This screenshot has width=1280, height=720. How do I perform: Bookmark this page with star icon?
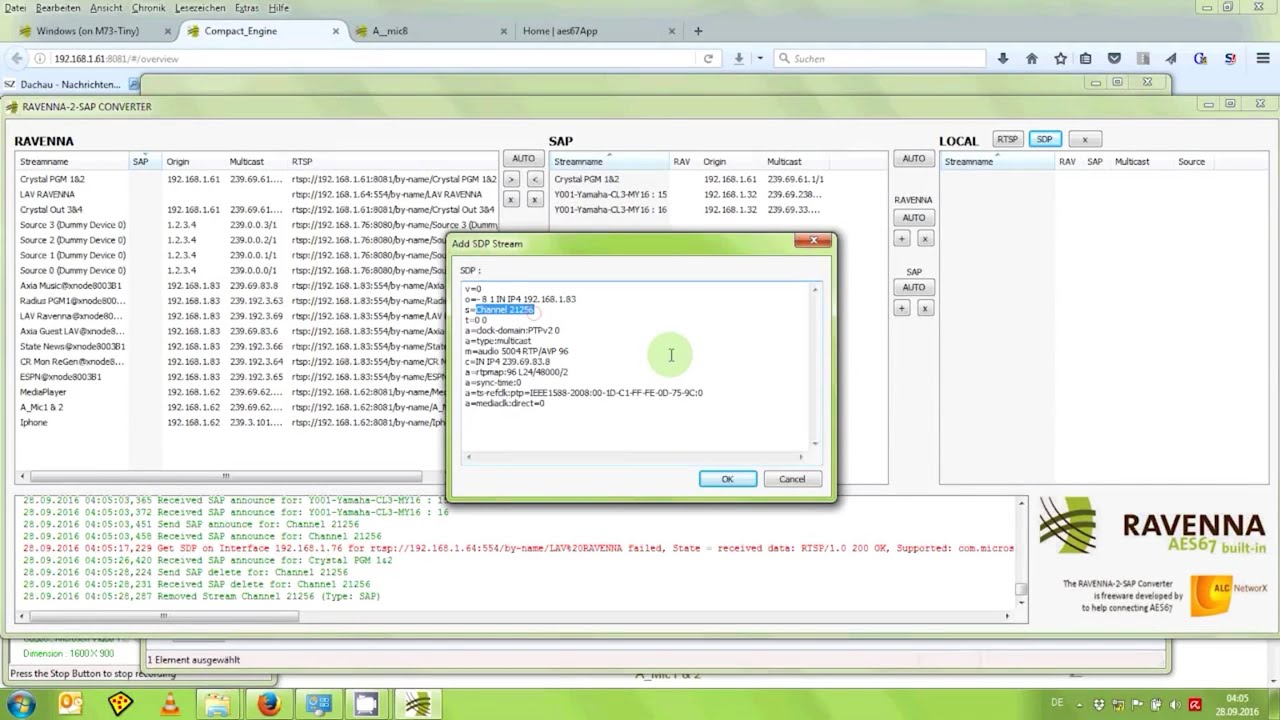[1060, 58]
